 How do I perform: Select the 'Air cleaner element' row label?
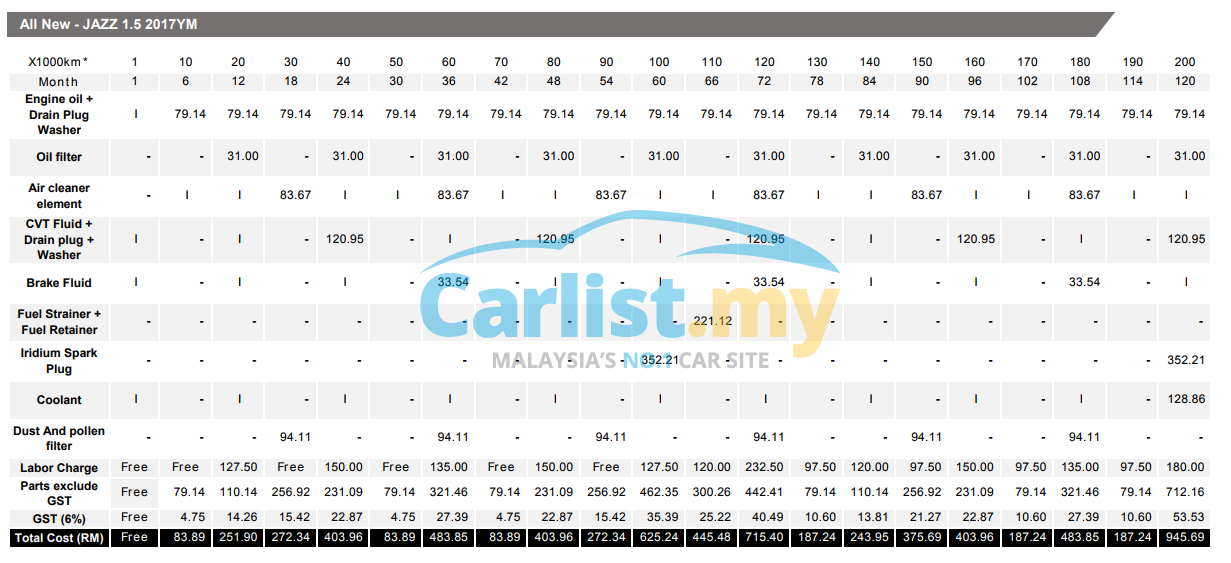59,195
